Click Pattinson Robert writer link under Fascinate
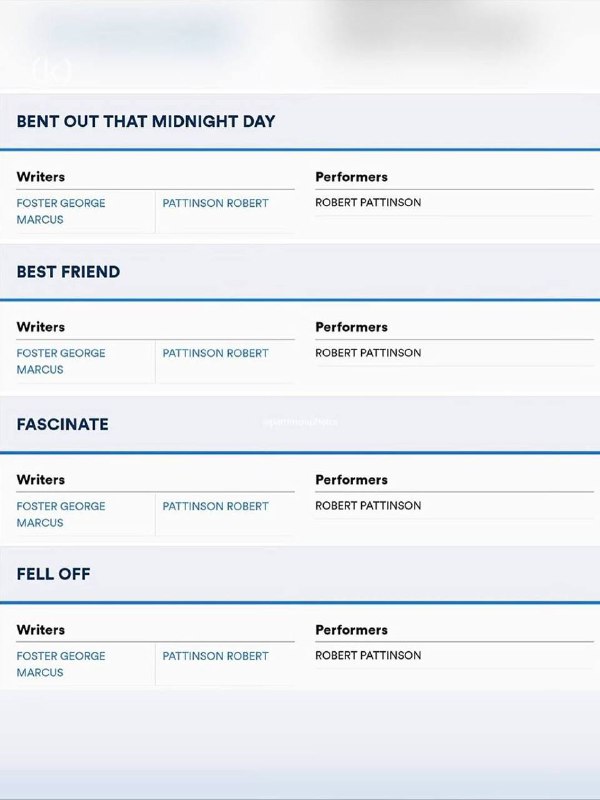The image size is (600, 800). point(215,506)
